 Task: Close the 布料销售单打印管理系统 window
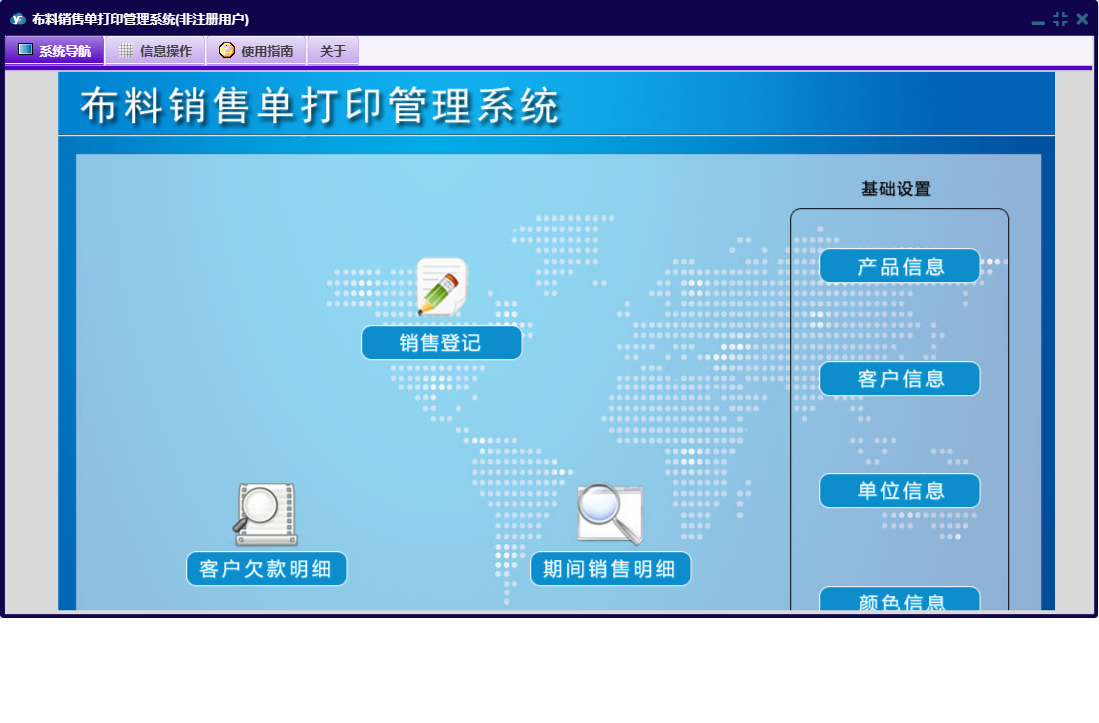1082,19
